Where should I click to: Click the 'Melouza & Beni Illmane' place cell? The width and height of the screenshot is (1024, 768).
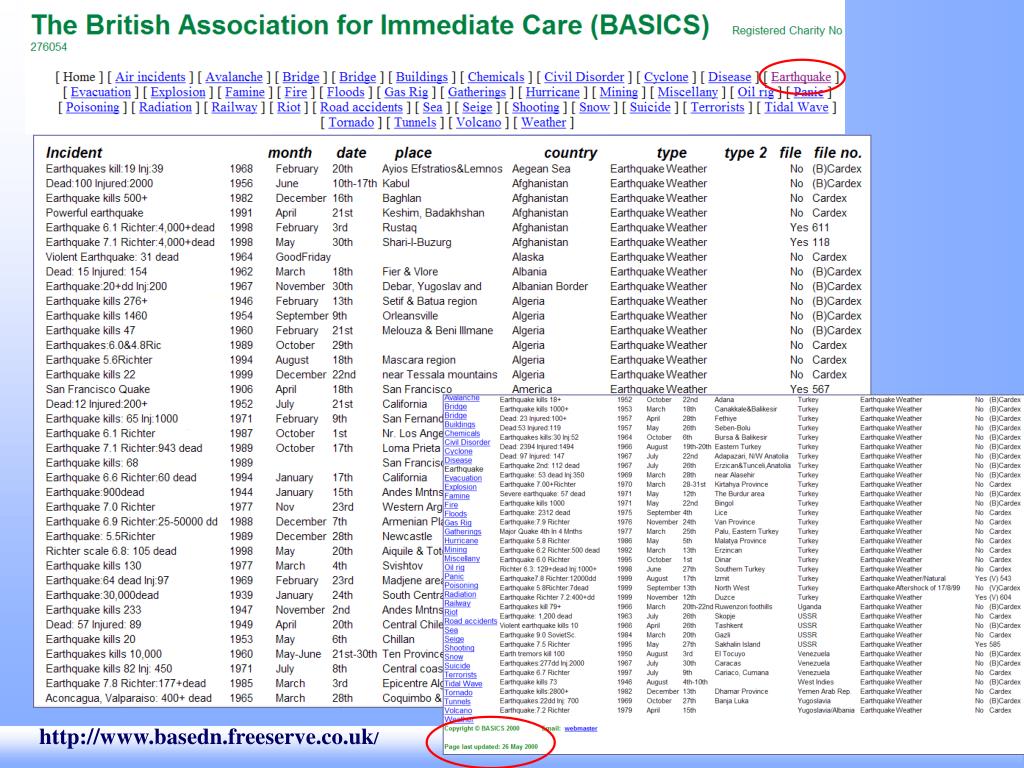pos(438,330)
